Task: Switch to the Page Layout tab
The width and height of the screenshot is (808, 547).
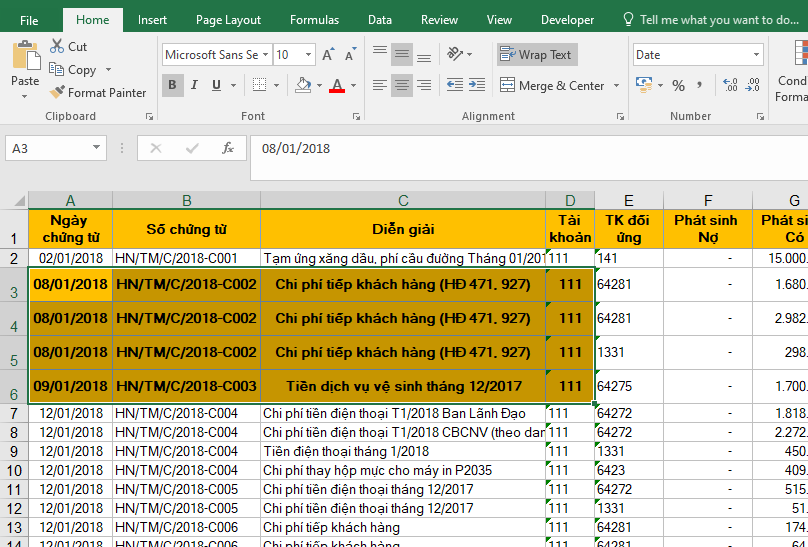Action: (228, 20)
